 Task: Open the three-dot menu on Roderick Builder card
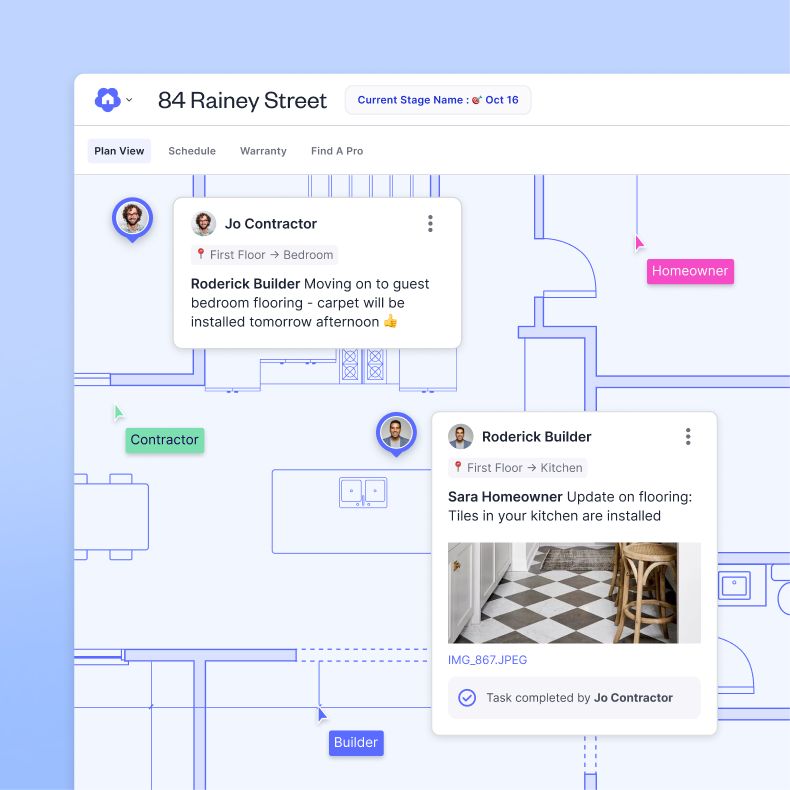click(x=688, y=436)
